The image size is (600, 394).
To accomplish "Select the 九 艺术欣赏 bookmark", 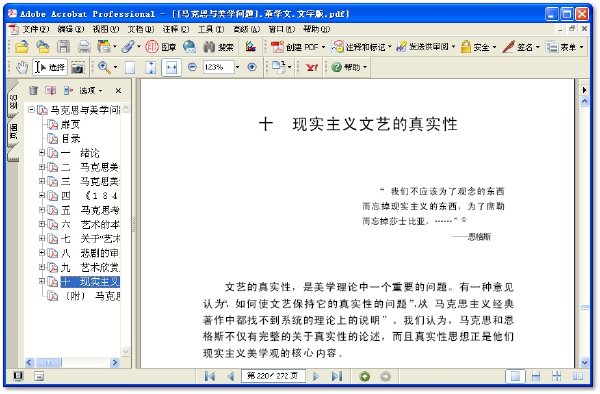I will click(90, 267).
